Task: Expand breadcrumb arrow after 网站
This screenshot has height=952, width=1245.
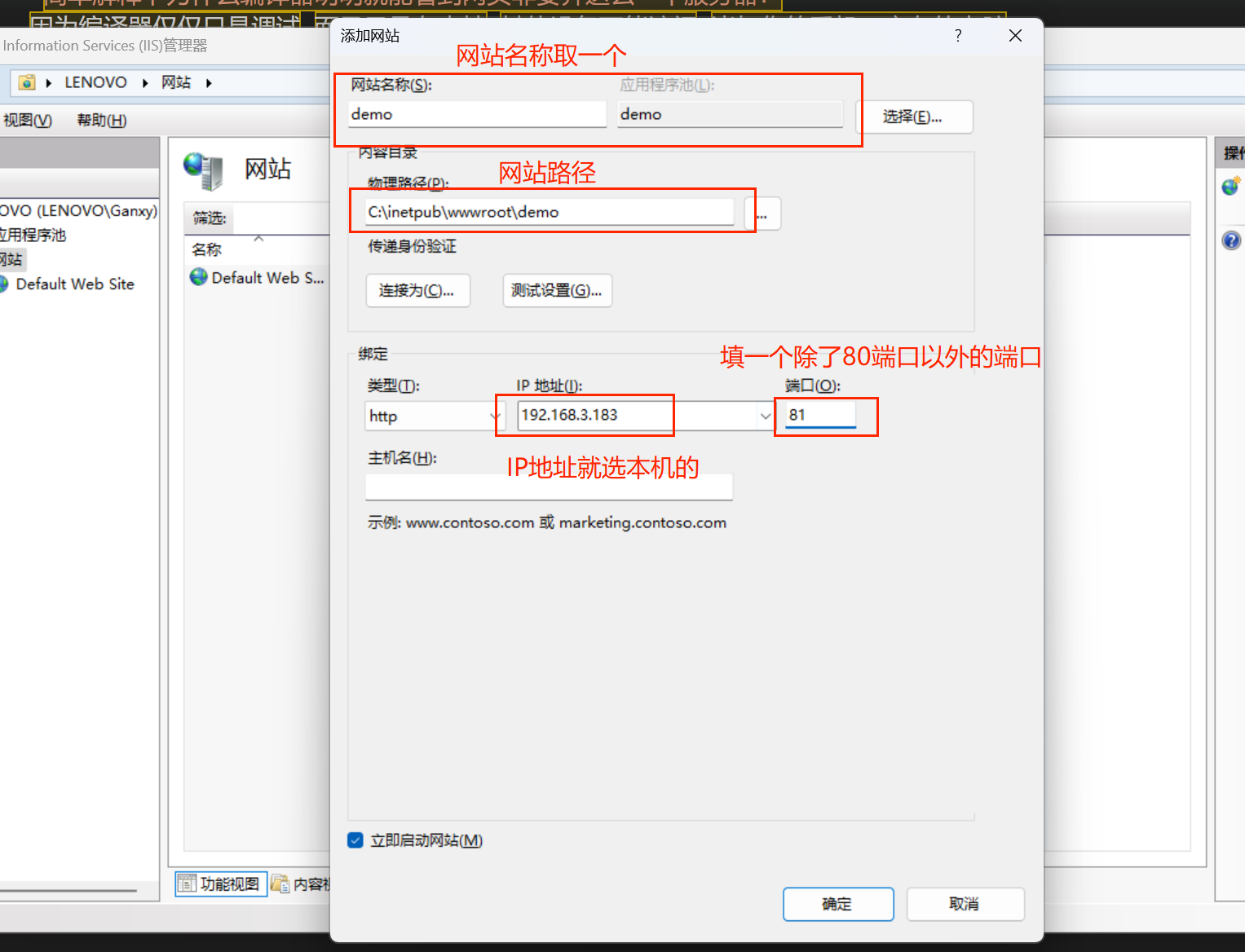Action: coord(209,82)
